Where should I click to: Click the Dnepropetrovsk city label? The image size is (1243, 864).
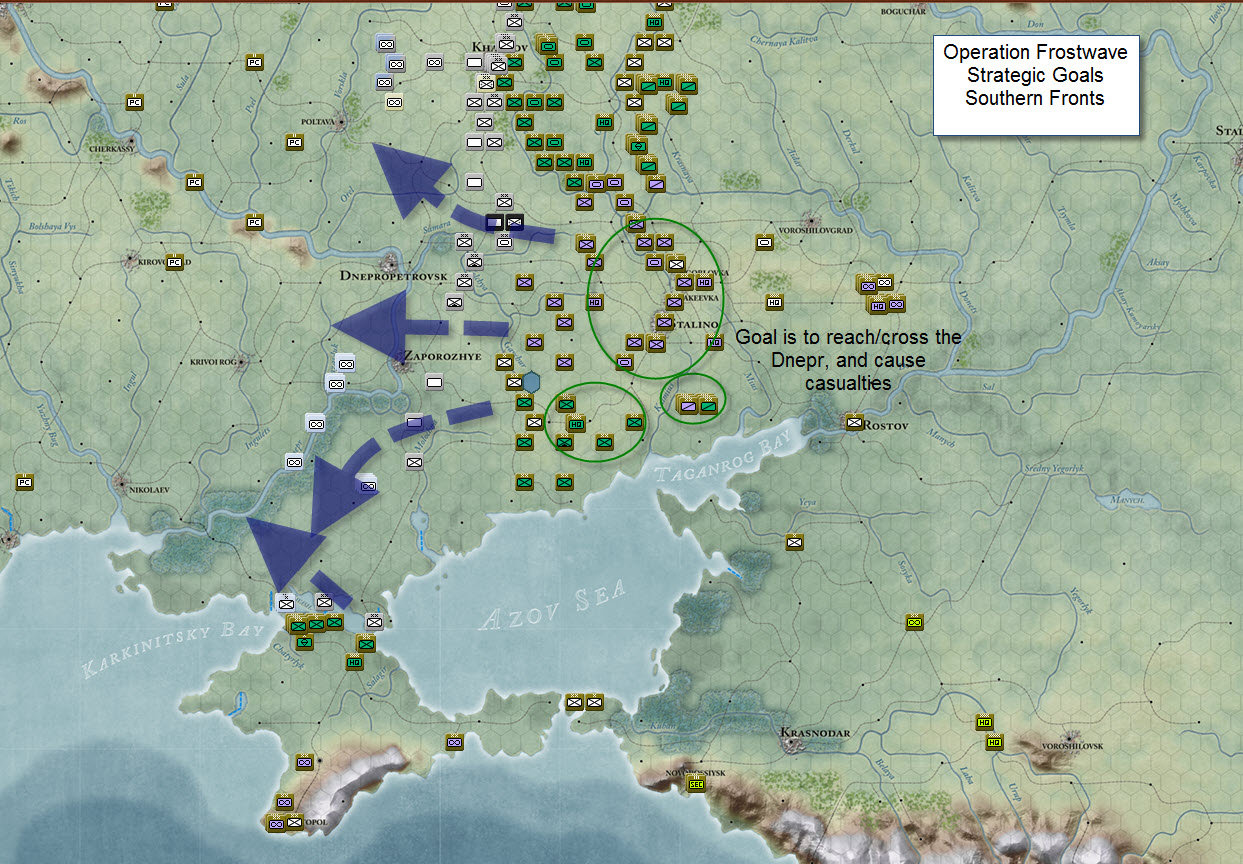392,275
